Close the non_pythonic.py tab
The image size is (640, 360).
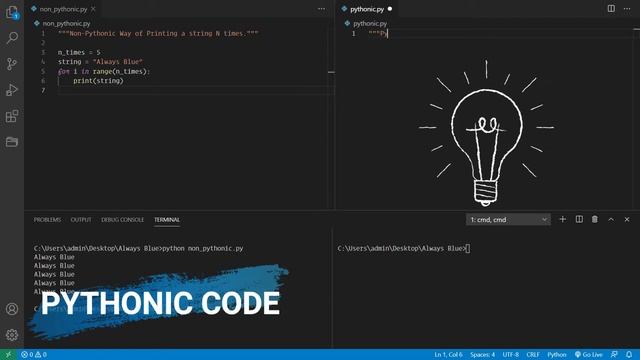tap(93, 9)
